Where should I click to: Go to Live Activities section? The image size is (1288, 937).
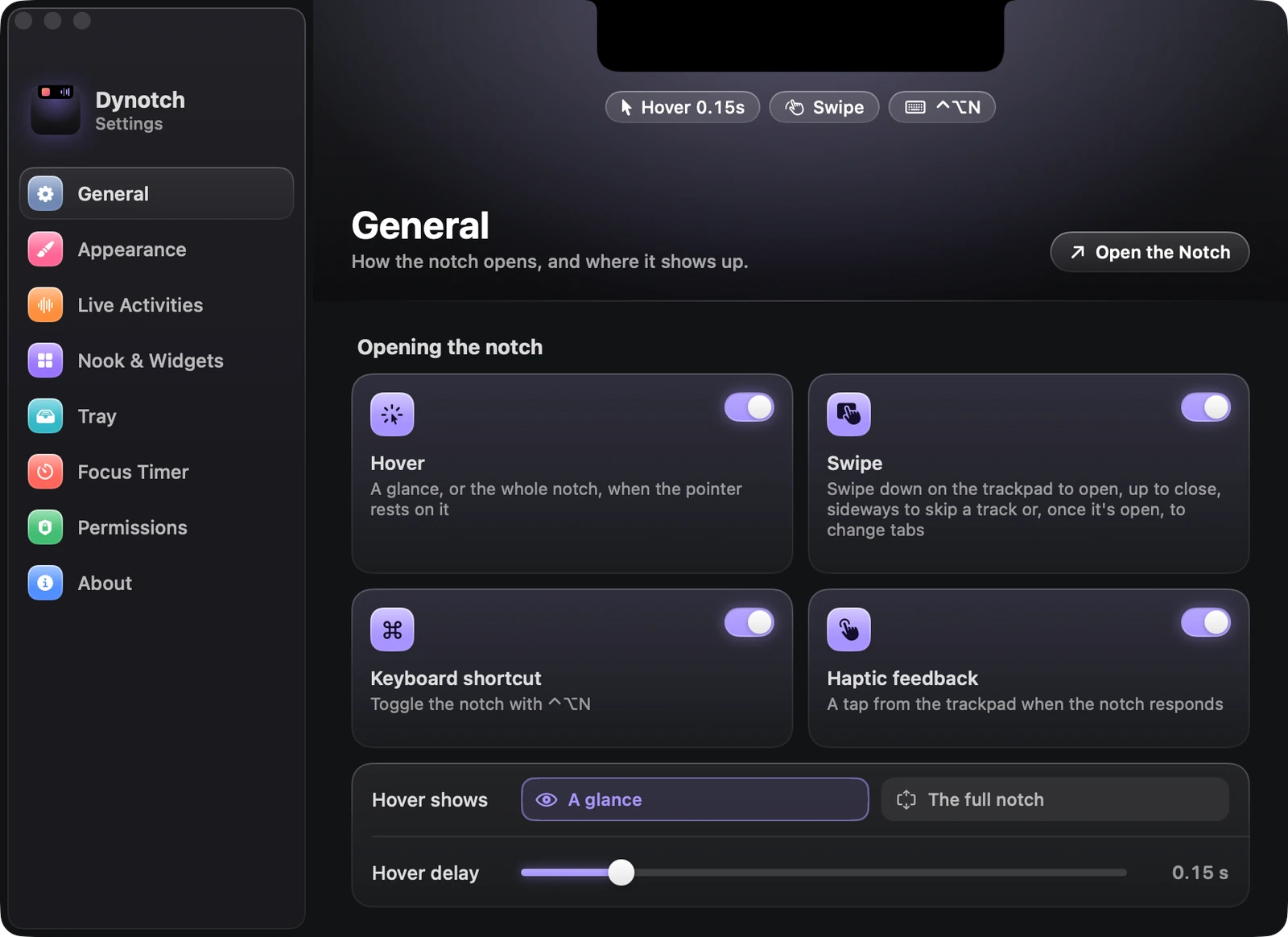point(156,305)
